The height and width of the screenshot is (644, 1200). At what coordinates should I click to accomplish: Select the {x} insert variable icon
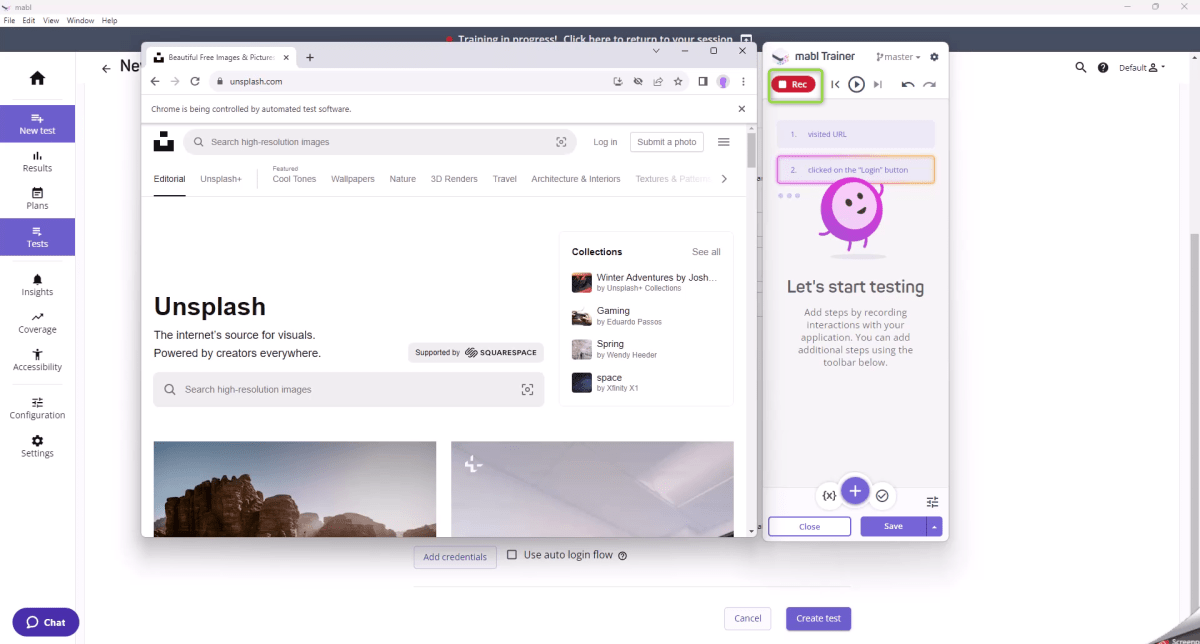coord(829,495)
